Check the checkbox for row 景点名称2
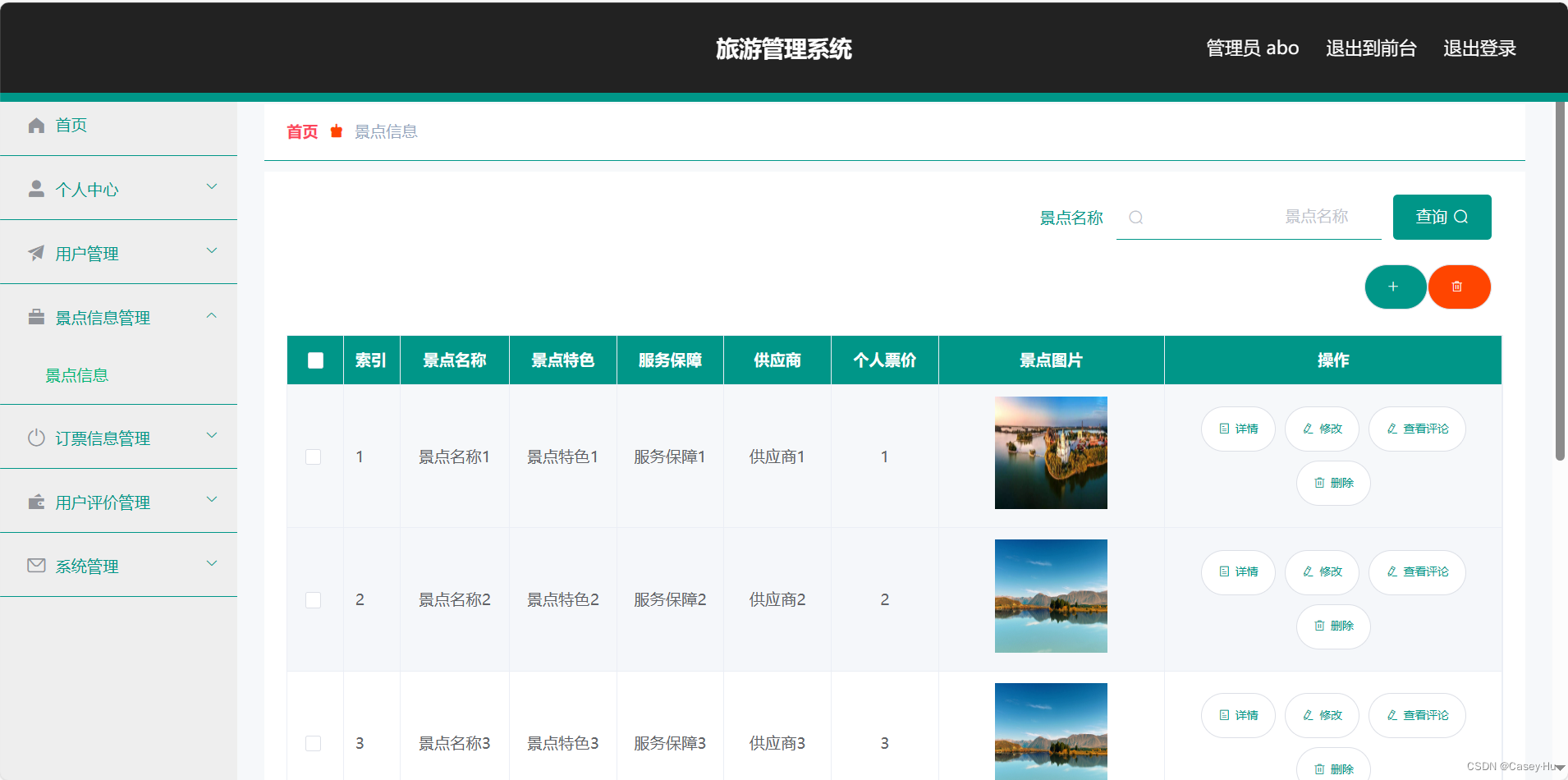The height and width of the screenshot is (780, 1568). click(314, 600)
